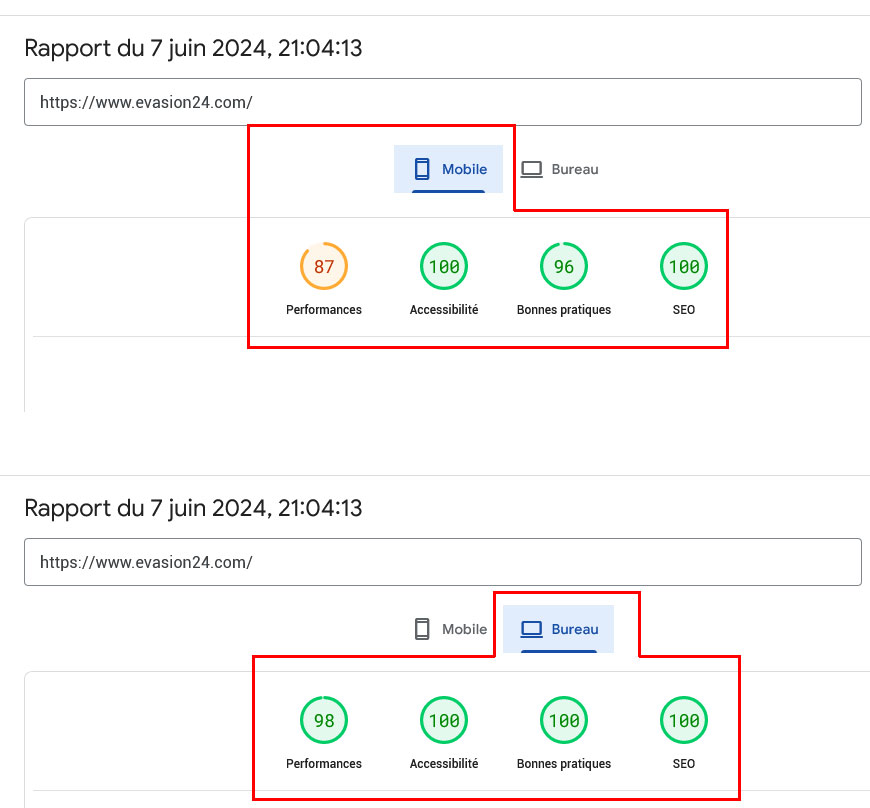The height and width of the screenshot is (808, 870).
Task: Click the Performances label in the mobile report
Action: point(324,310)
